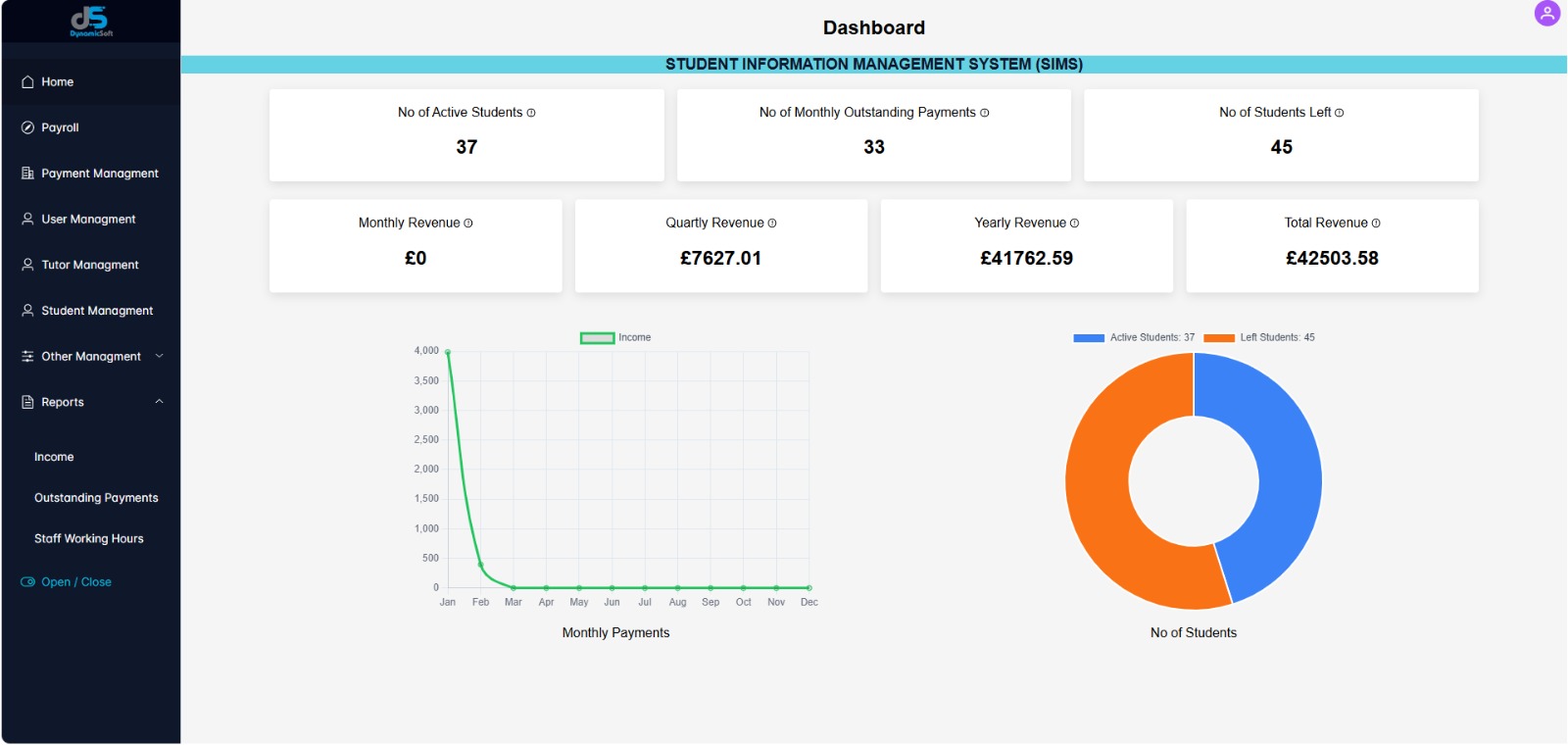Go to Tutor Managment page
Image resolution: width=1568 pixels, height=746 pixels.
pyautogui.click(x=90, y=266)
